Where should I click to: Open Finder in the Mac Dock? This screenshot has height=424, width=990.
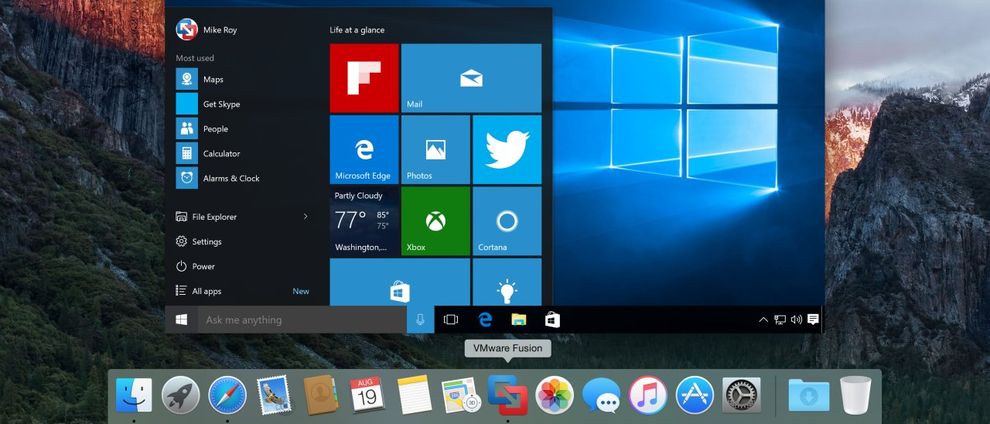click(x=134, y=395)
